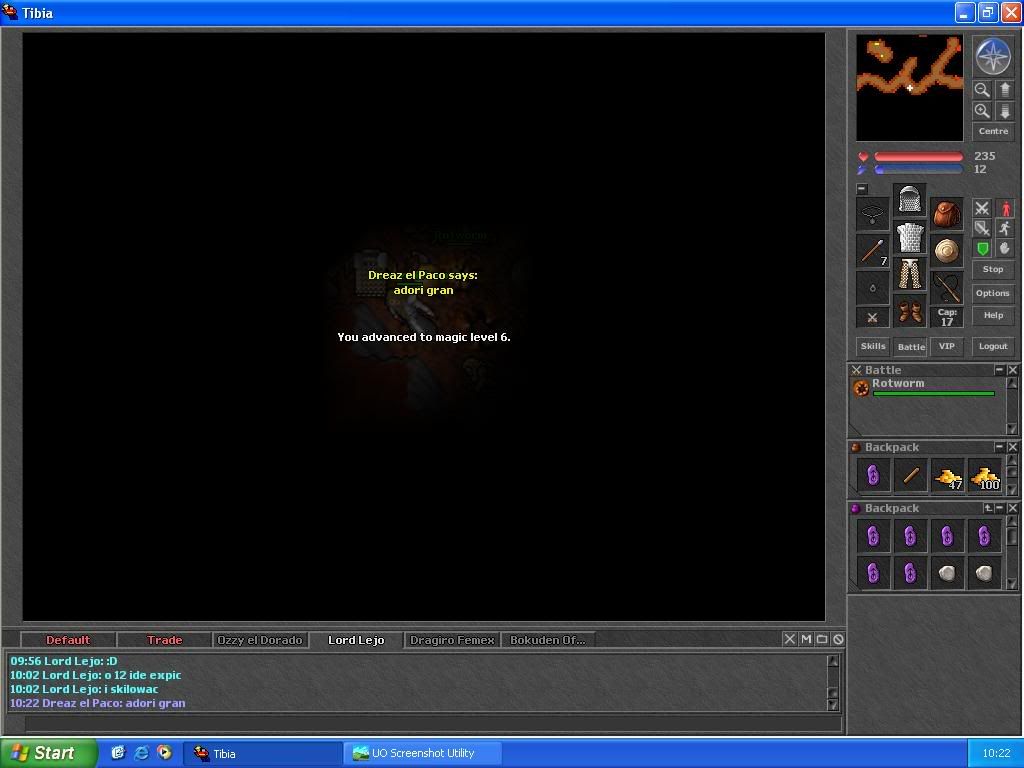The image size is (1024, 768).
Task: Click the Logout button
Action: pyautogui.click(x=993, y=346)
